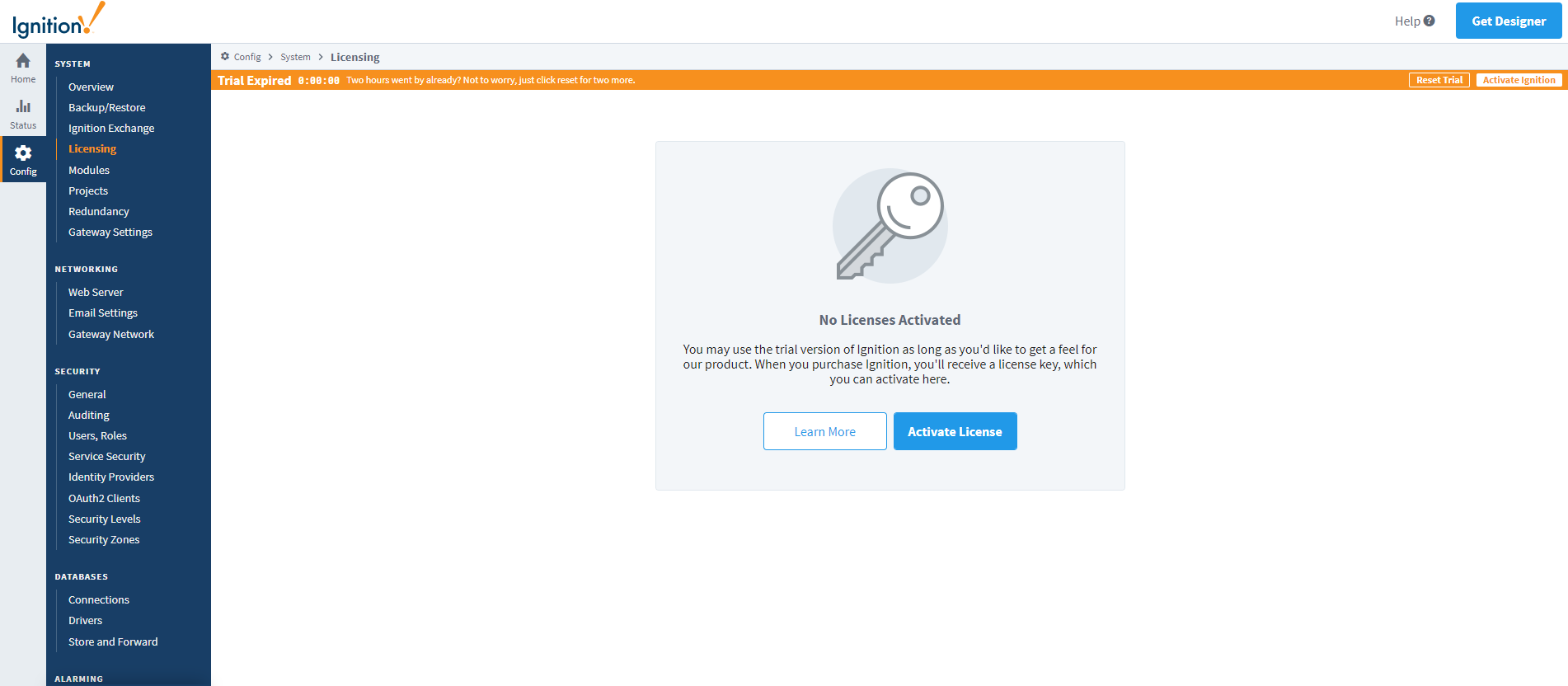
Task: Open Backup/Restore in the sidebar
Action: pos(107,107)
